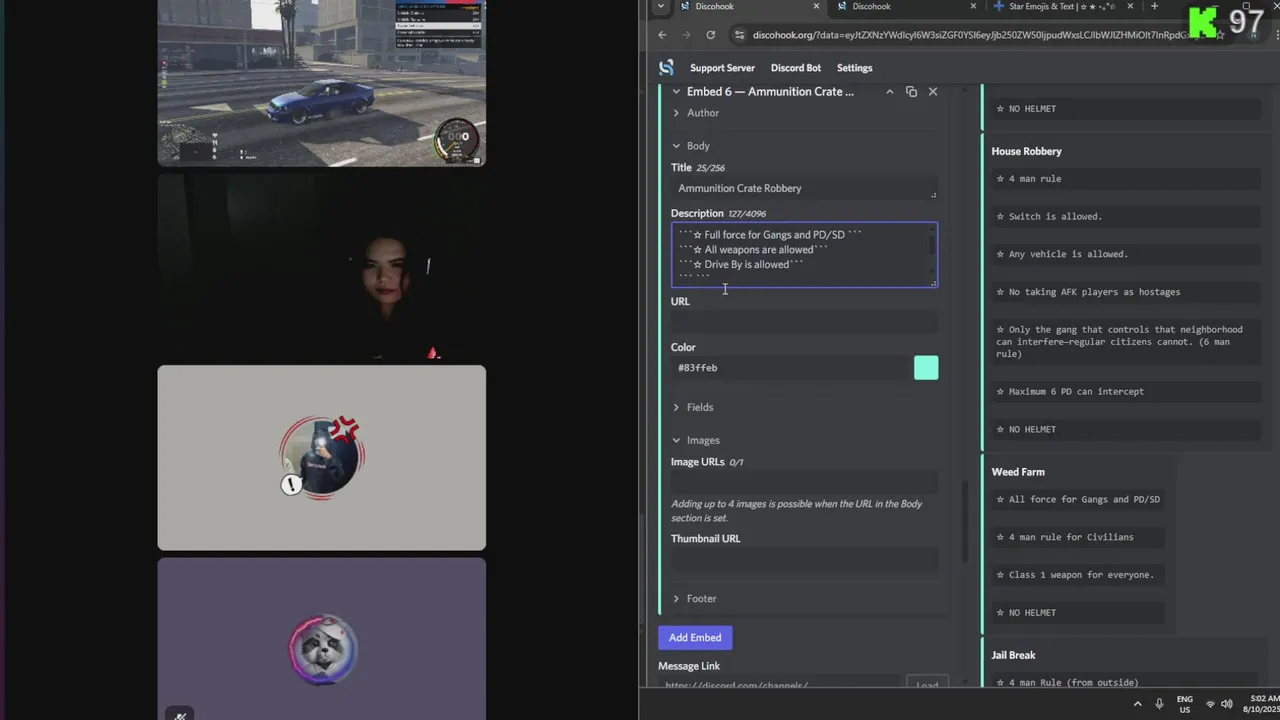The image size is (1280, 720).
Task: Click 'Switch is allowed.' preview line
Action: [x=1049, y=217]
